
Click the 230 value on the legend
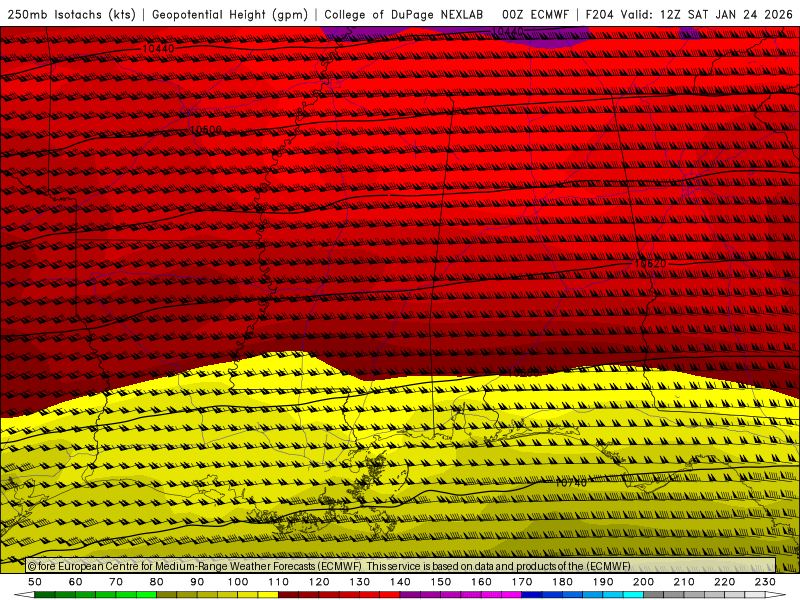pos(765,582)
